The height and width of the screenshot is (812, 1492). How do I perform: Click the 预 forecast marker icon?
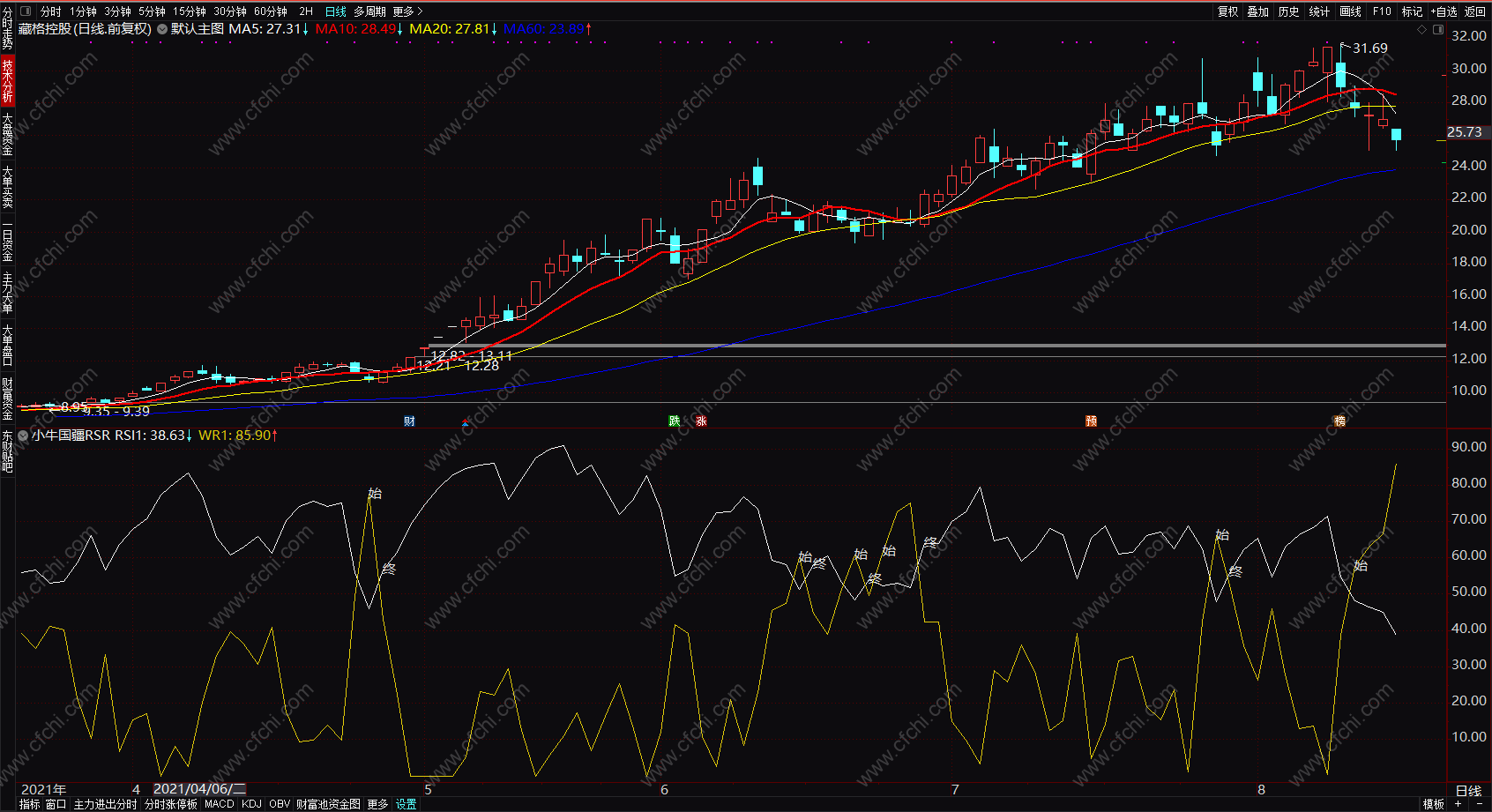pyautogui.click(x=1091, y=421)
